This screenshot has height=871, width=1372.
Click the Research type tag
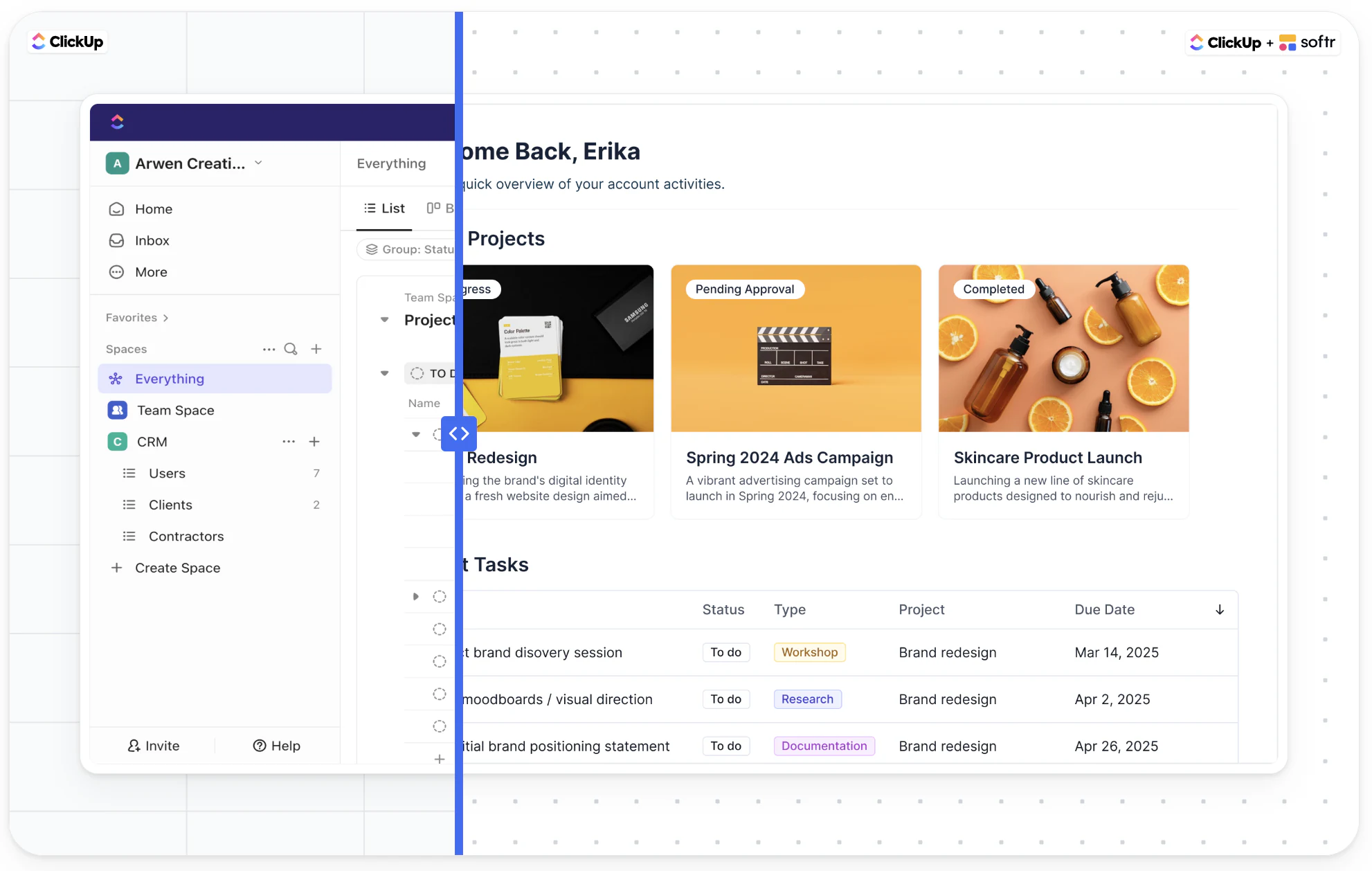(x=807, y=699)
